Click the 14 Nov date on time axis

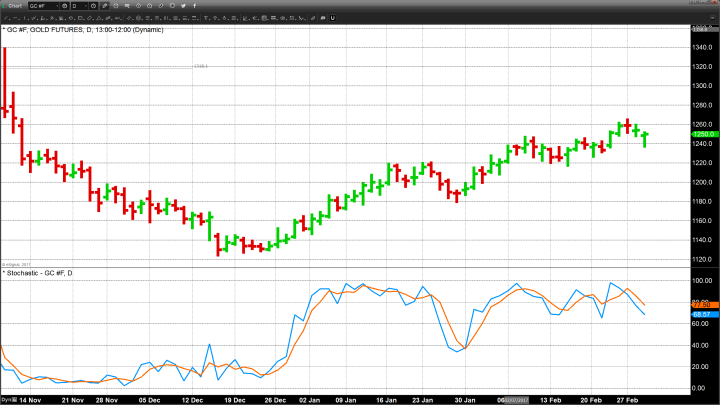(x=30, y=398)
